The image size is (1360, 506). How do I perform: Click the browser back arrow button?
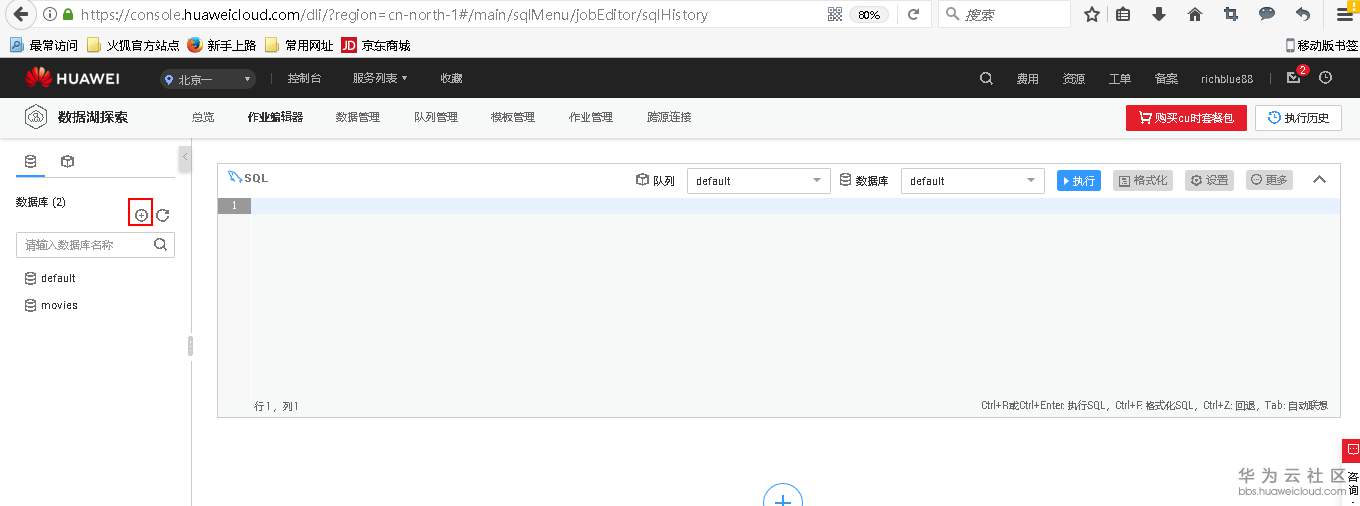pyautogui.click(x=19, y=14)
